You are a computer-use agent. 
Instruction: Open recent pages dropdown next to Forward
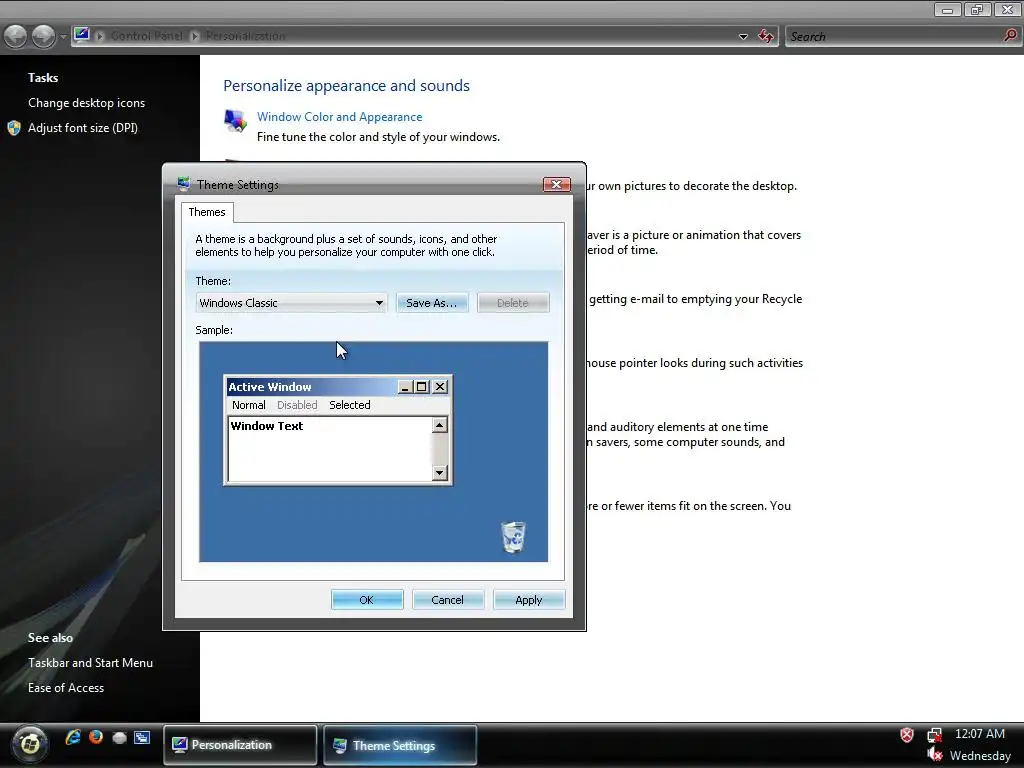pyautogui.click(x=63, y=37)
